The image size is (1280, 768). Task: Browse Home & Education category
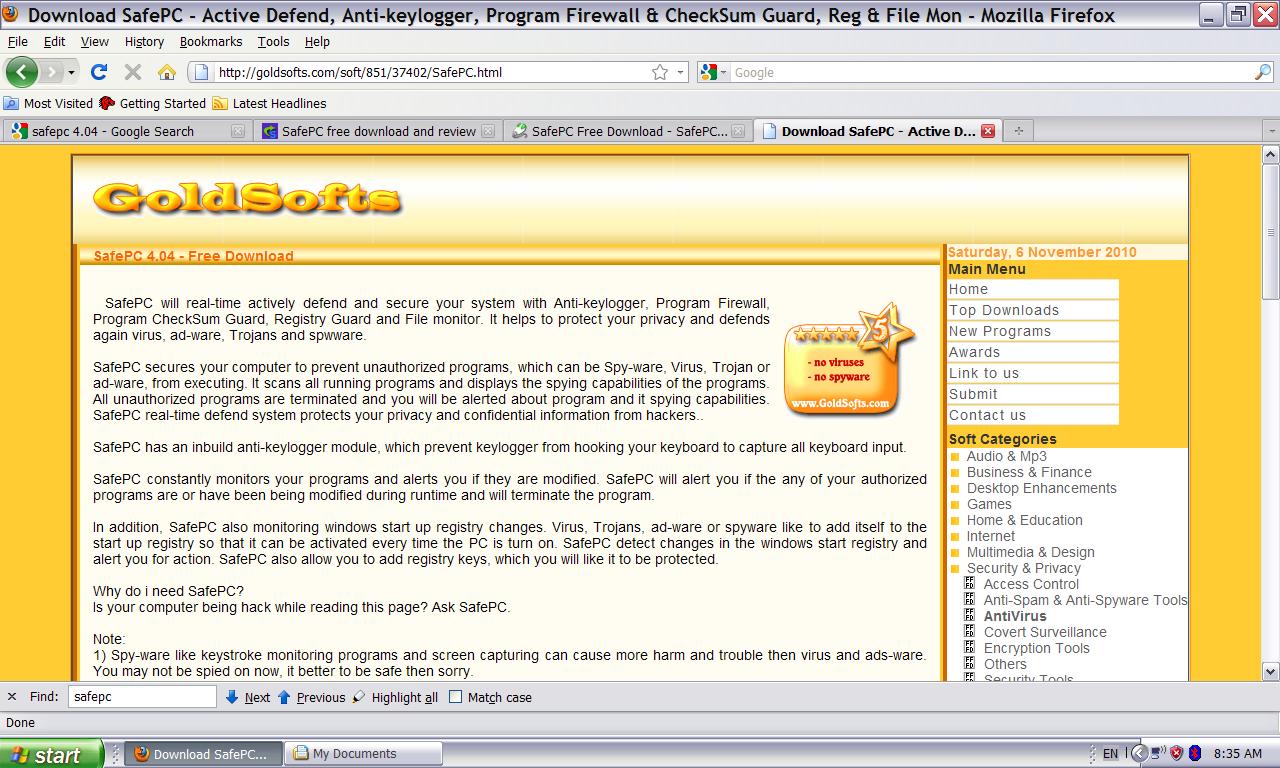(1024, 520)
